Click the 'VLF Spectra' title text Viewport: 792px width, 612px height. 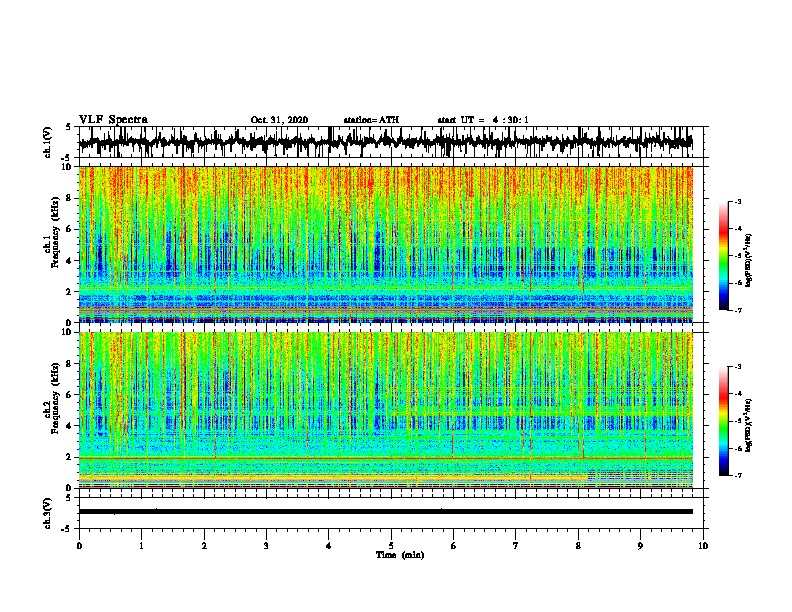[x=113, y=119]
